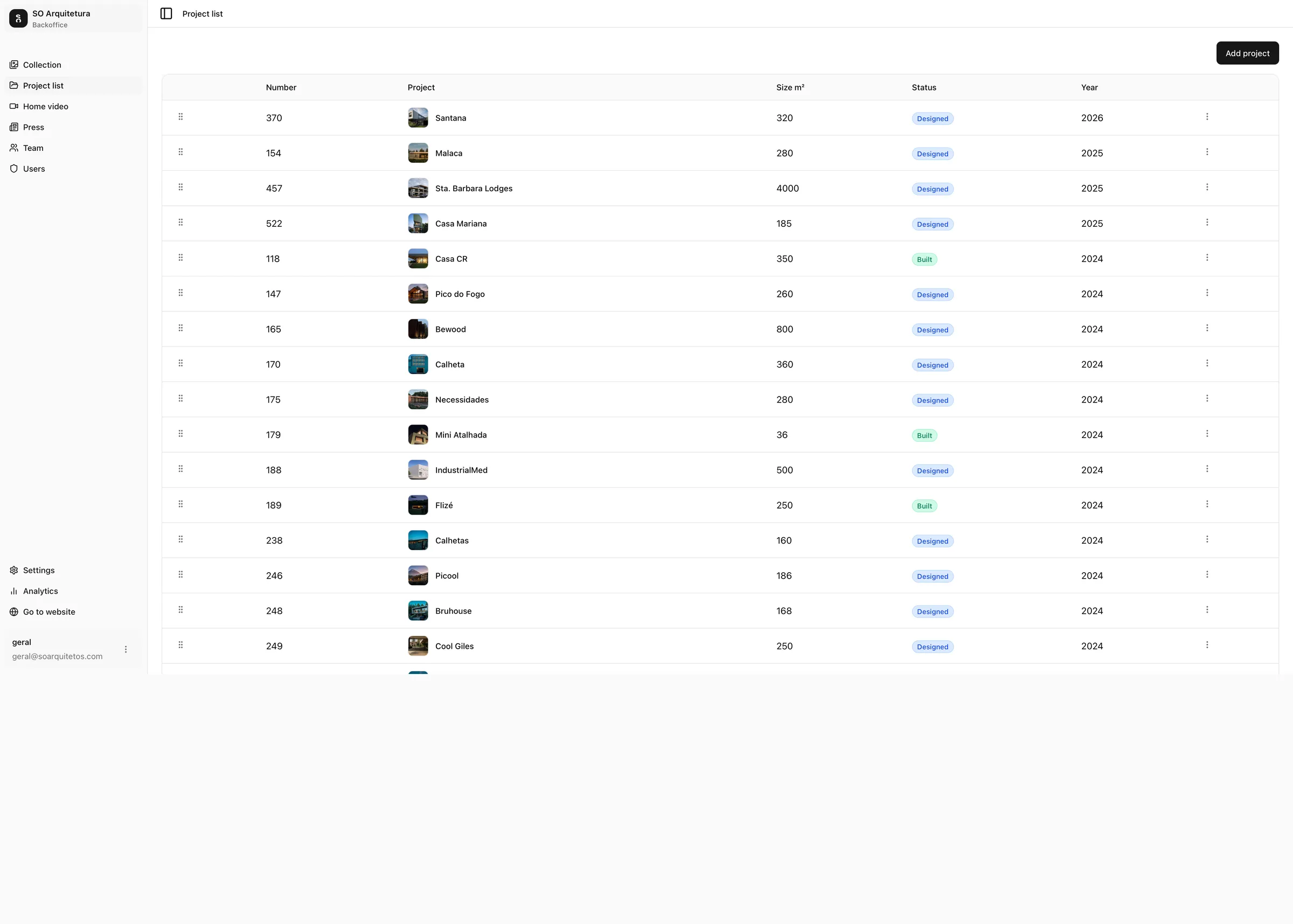The height and width of the screenshot is (924, 1293).
Task: Open Home video page
Action: (74, 106)
